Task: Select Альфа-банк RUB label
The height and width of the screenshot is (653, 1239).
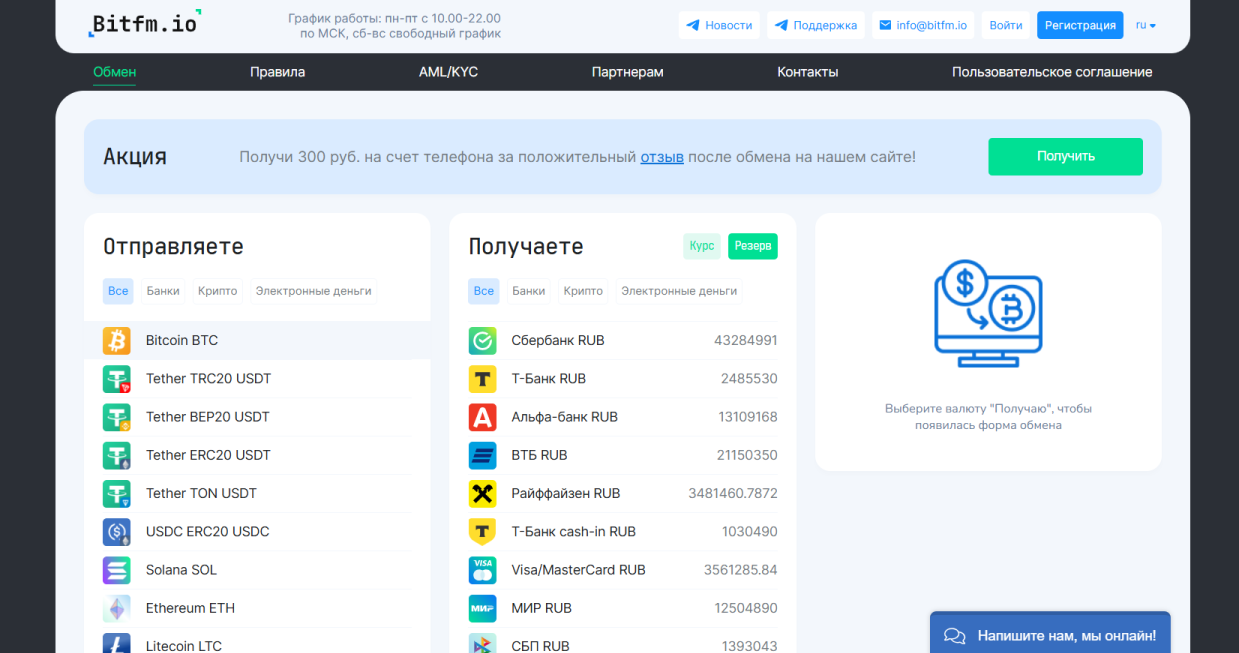Action: pyautogui.click(x=565, y=417)
